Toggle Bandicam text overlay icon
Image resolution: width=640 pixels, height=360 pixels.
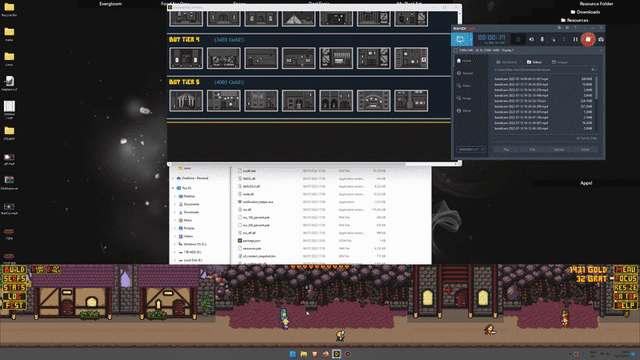[564, 39]
